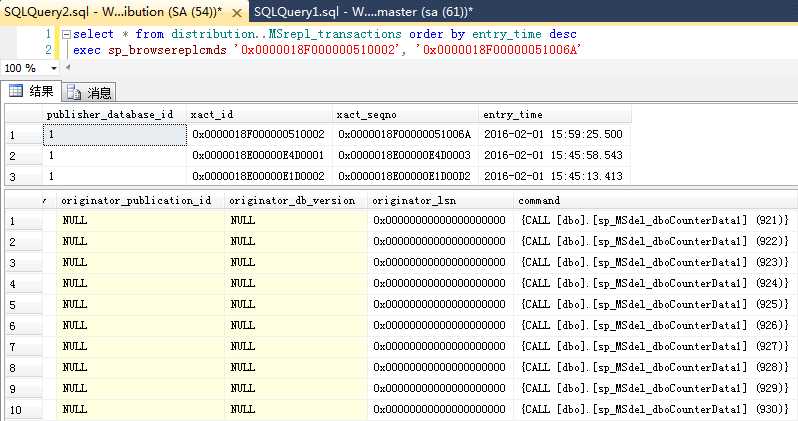Select cell 0x0000018F000000510002 in xact_id column
Screen dimensions: 798x421
[260, 134]
